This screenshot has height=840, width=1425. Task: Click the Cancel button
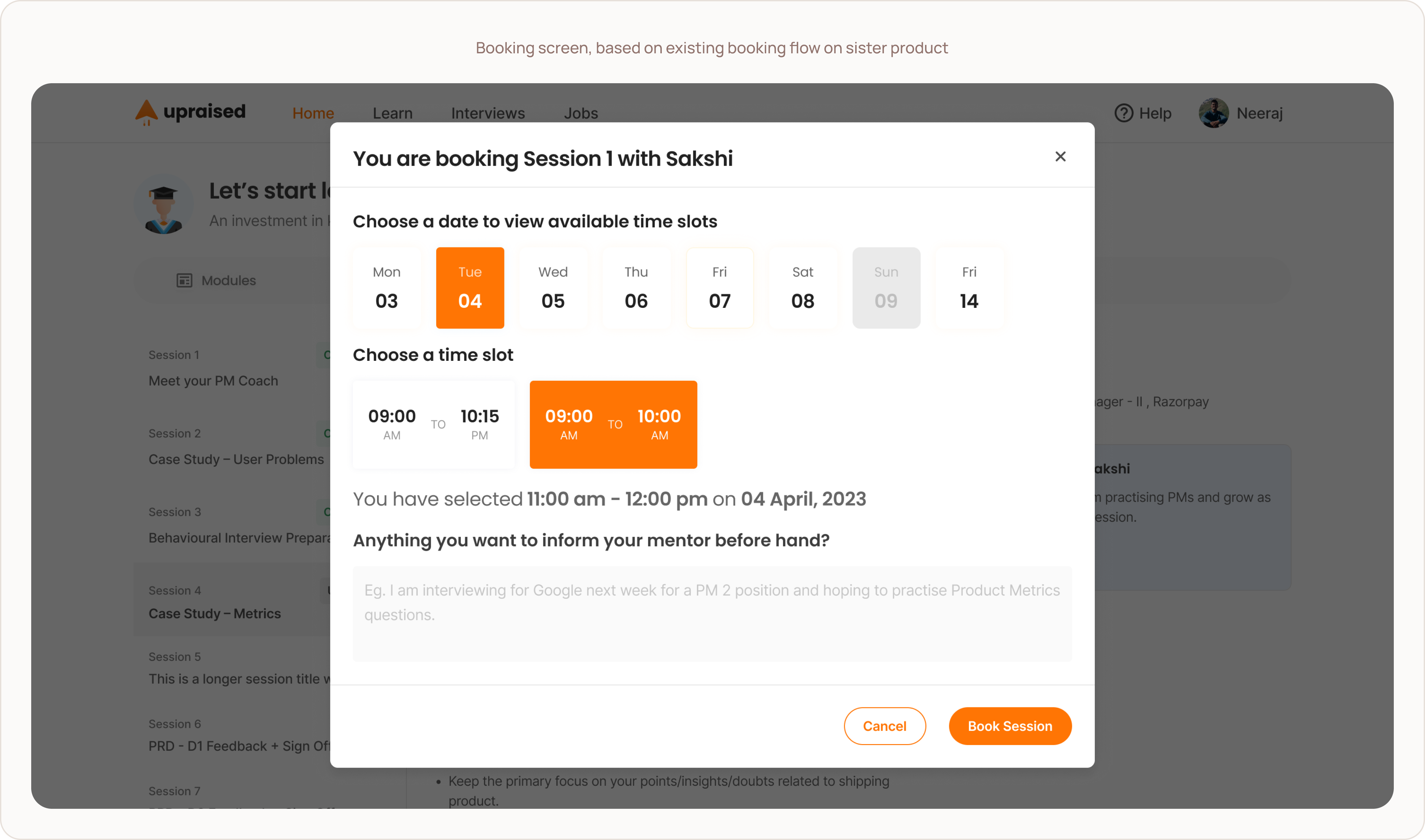pos(884,726)
